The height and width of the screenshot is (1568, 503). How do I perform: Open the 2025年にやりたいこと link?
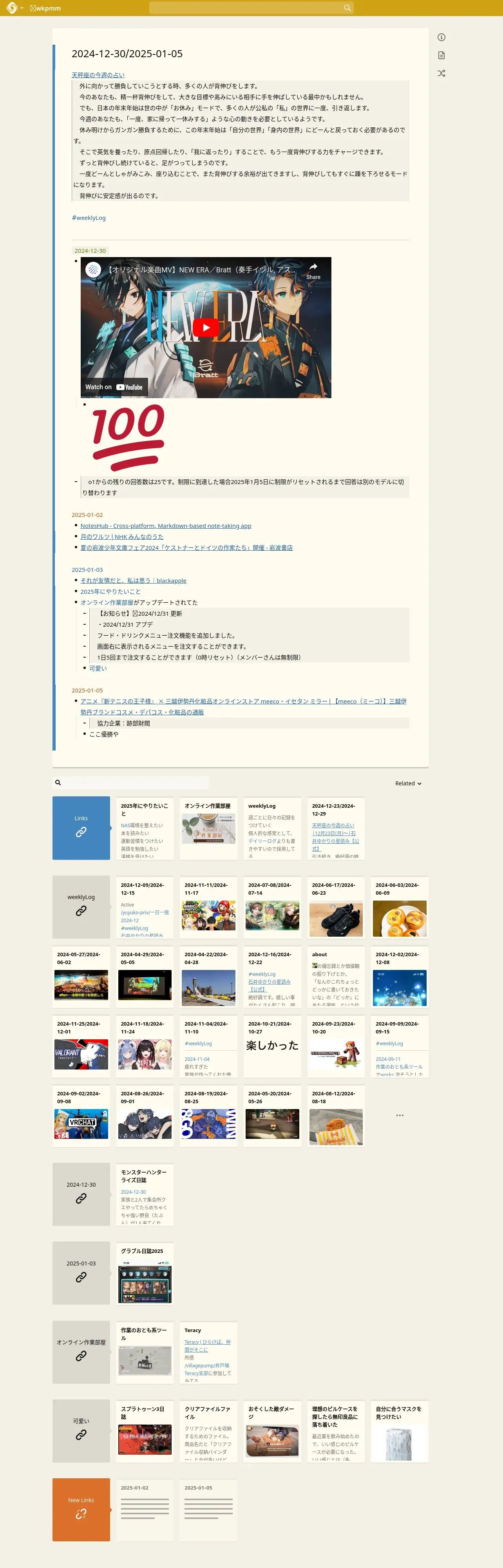110,592
